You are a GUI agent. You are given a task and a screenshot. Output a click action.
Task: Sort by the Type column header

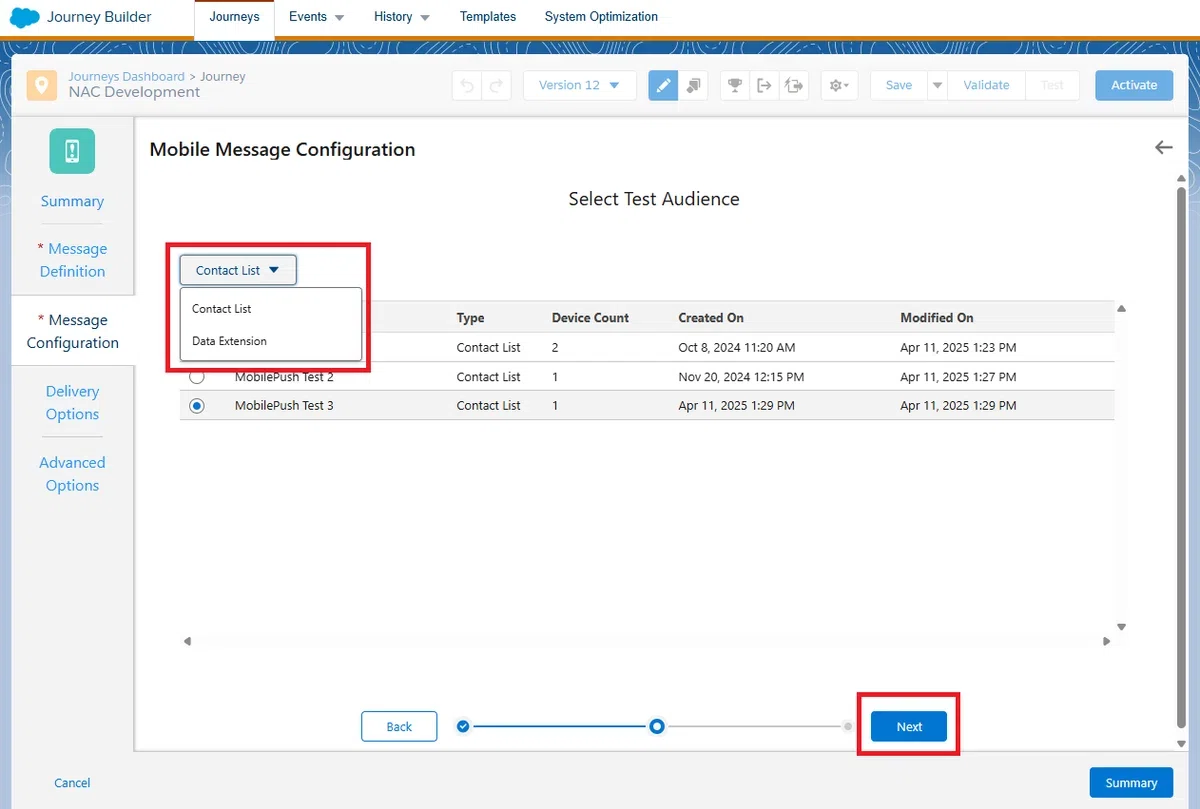click(470, 318)
